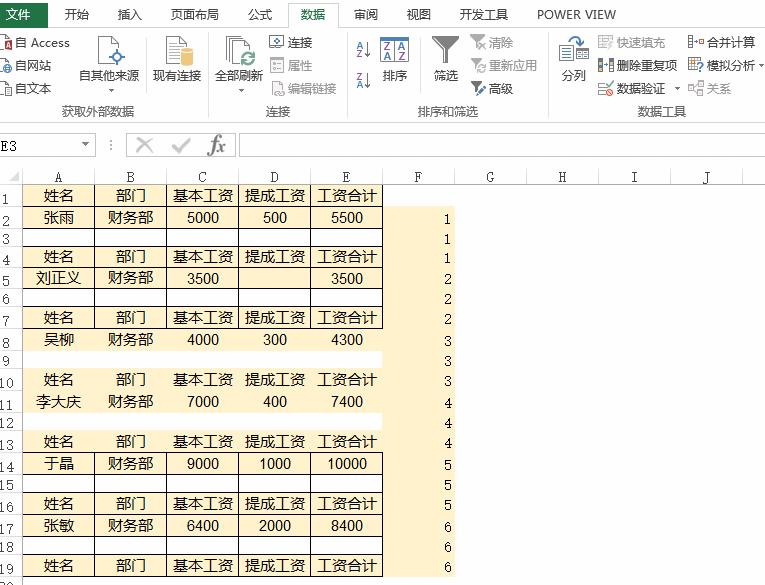Switch to the 审阅 tab
765x585 pixels.
pyautogui.click(x=365, y=15)
